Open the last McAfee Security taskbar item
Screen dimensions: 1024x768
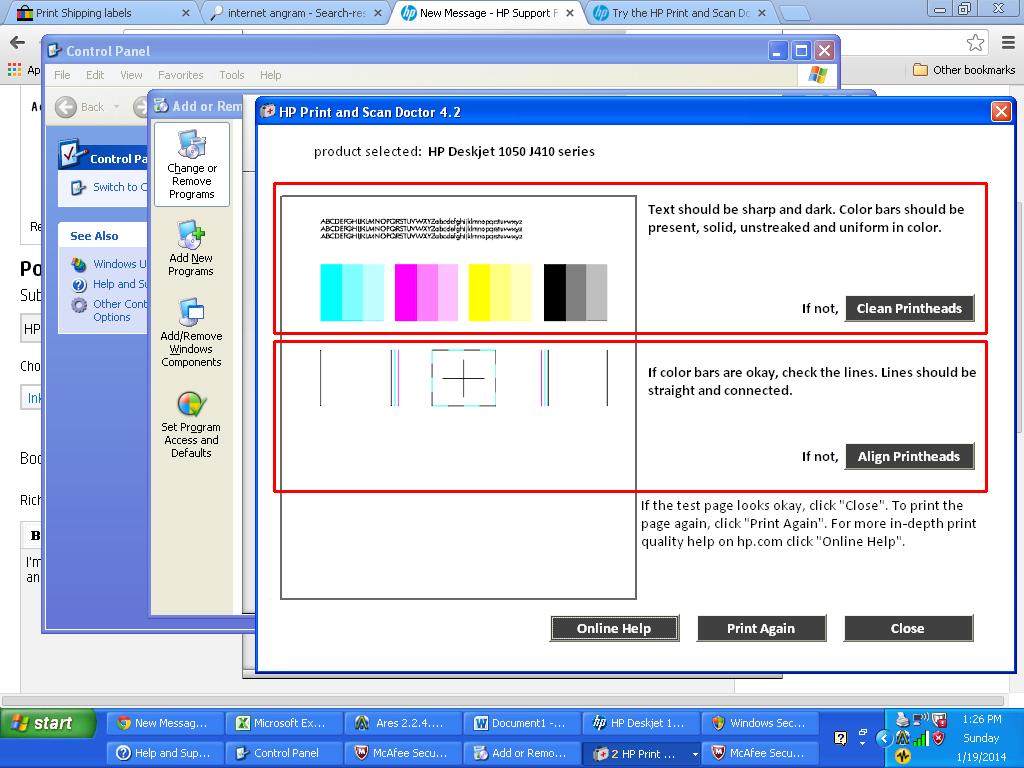pos(760,753)
